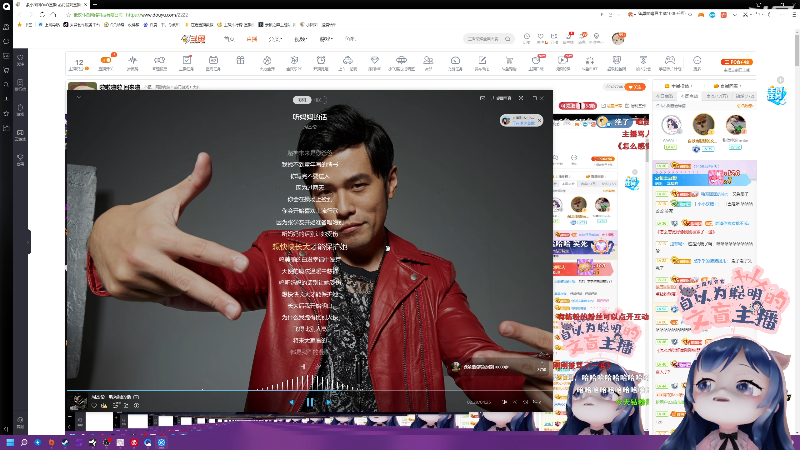Skip to the next track
Screen dimensions: 800x450
(x=329, y=402)
